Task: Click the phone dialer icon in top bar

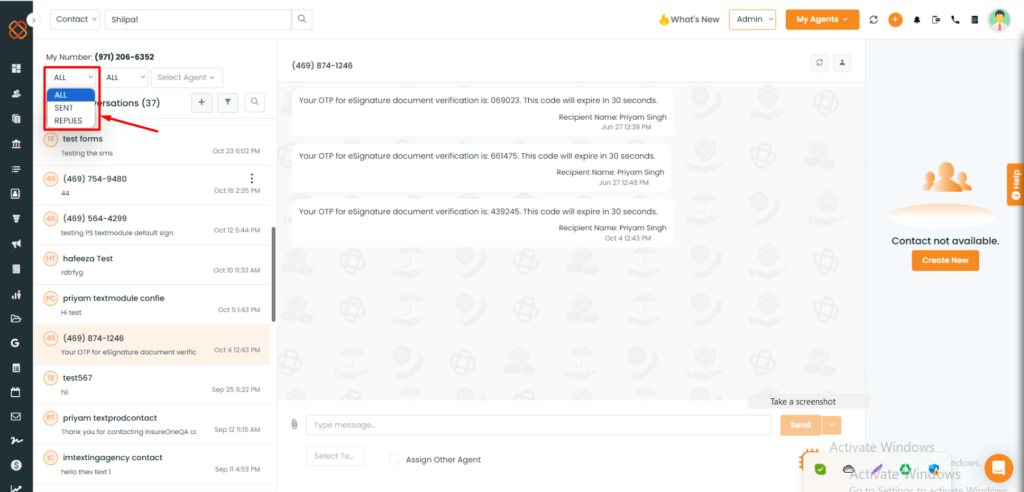Action: point(955,20)
